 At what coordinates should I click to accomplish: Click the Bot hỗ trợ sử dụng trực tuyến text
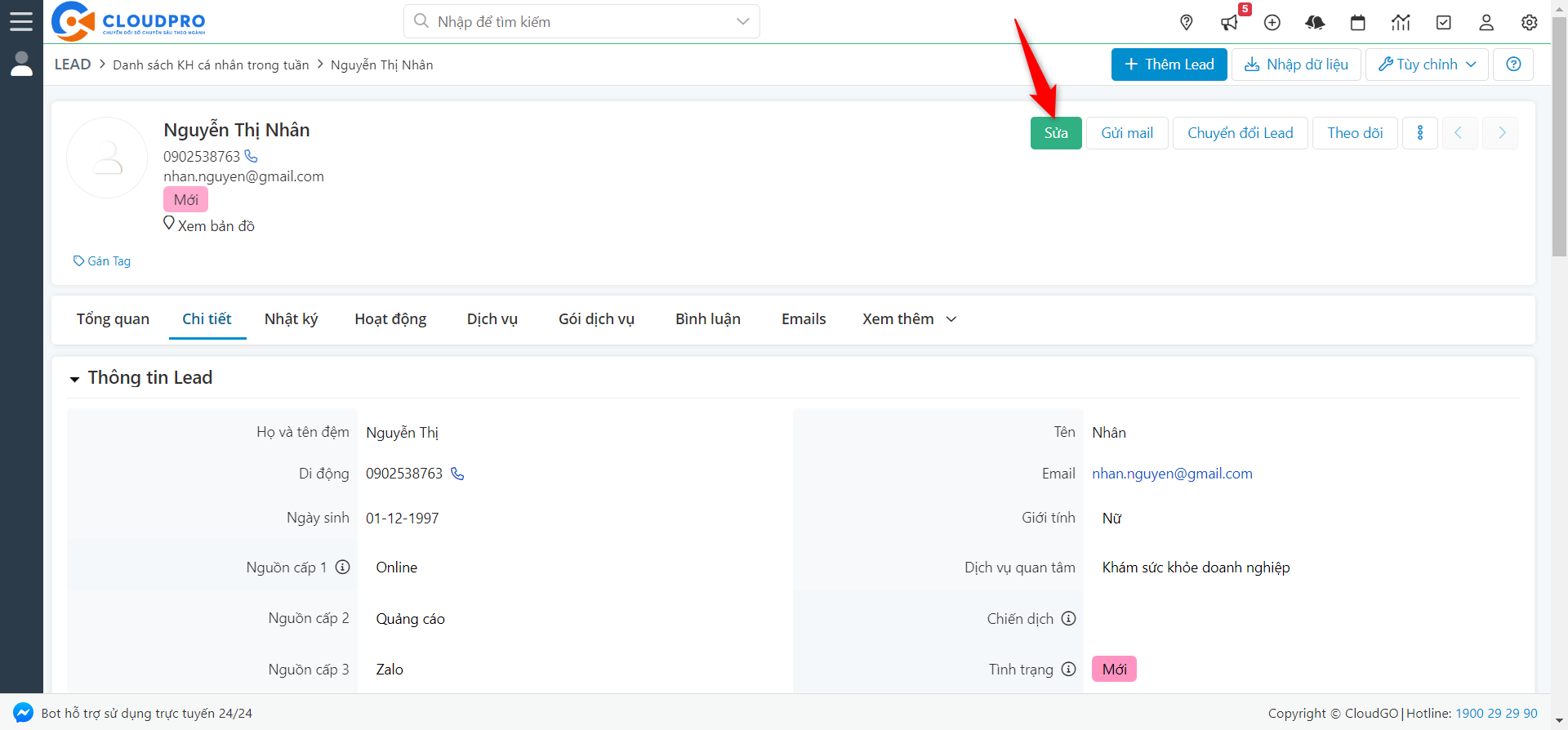[x=147, y=714]
